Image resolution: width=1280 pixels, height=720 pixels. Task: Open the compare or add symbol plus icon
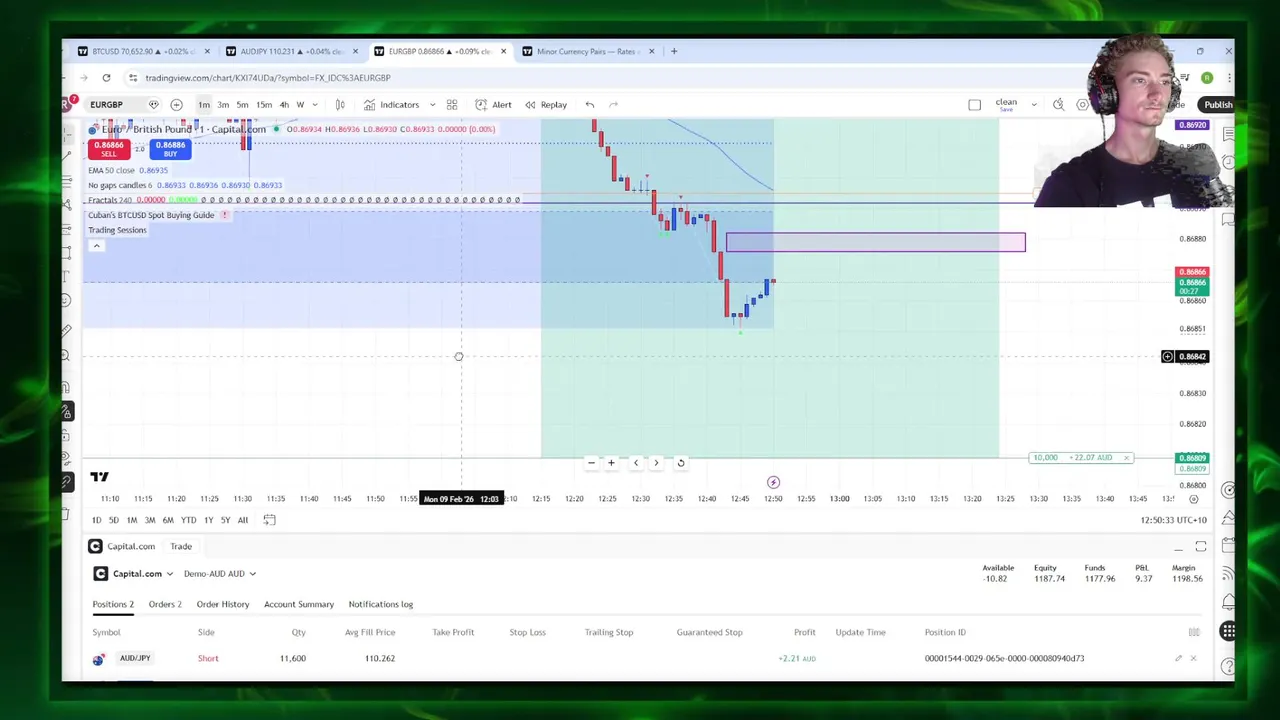coord(176,104)
